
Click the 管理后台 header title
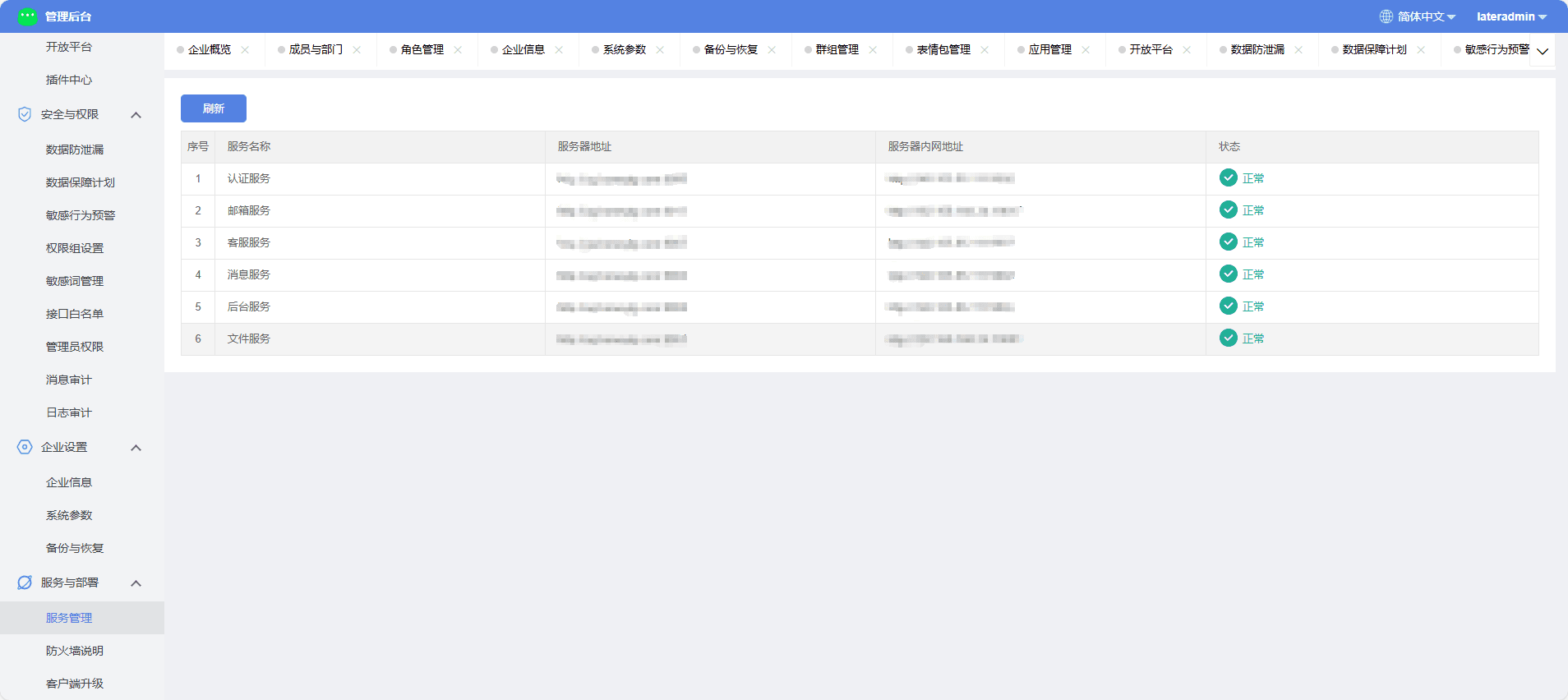point(68,16)
